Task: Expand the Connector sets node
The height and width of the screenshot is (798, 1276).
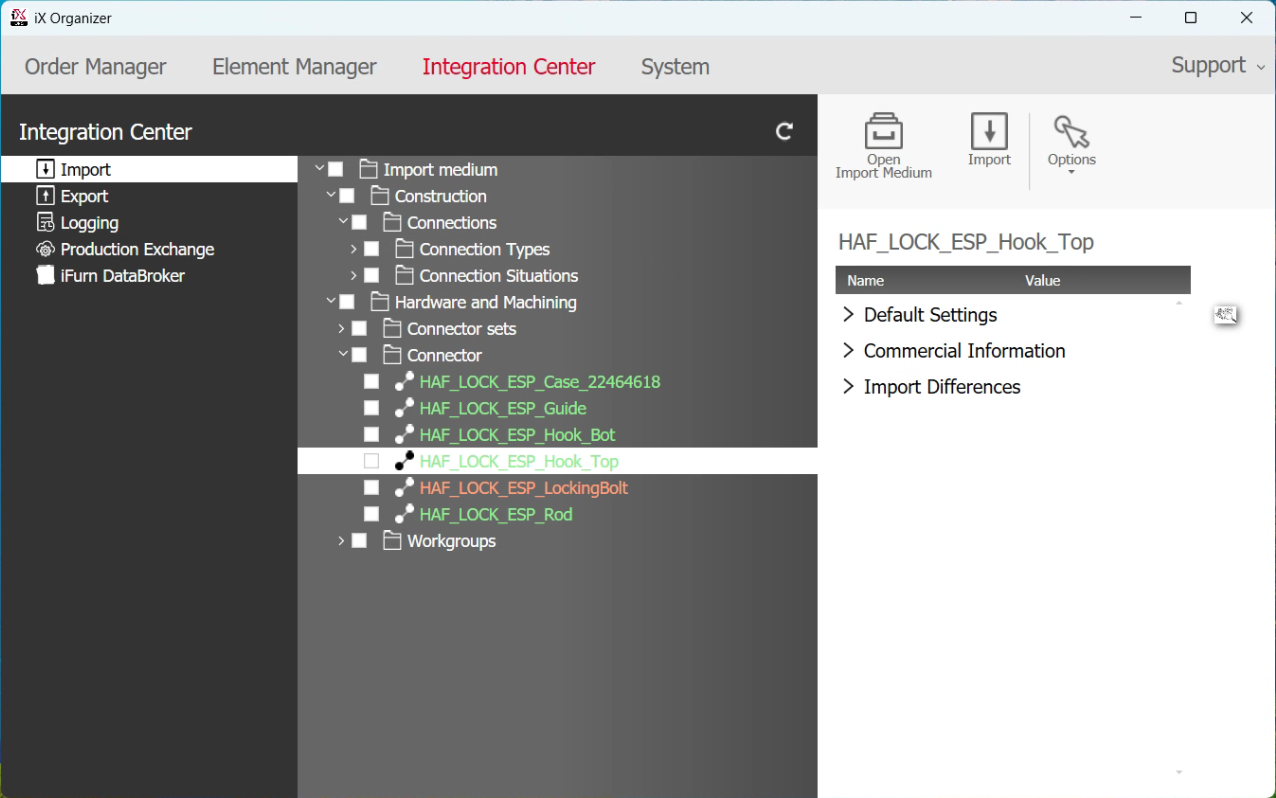Action: [342, 328]
